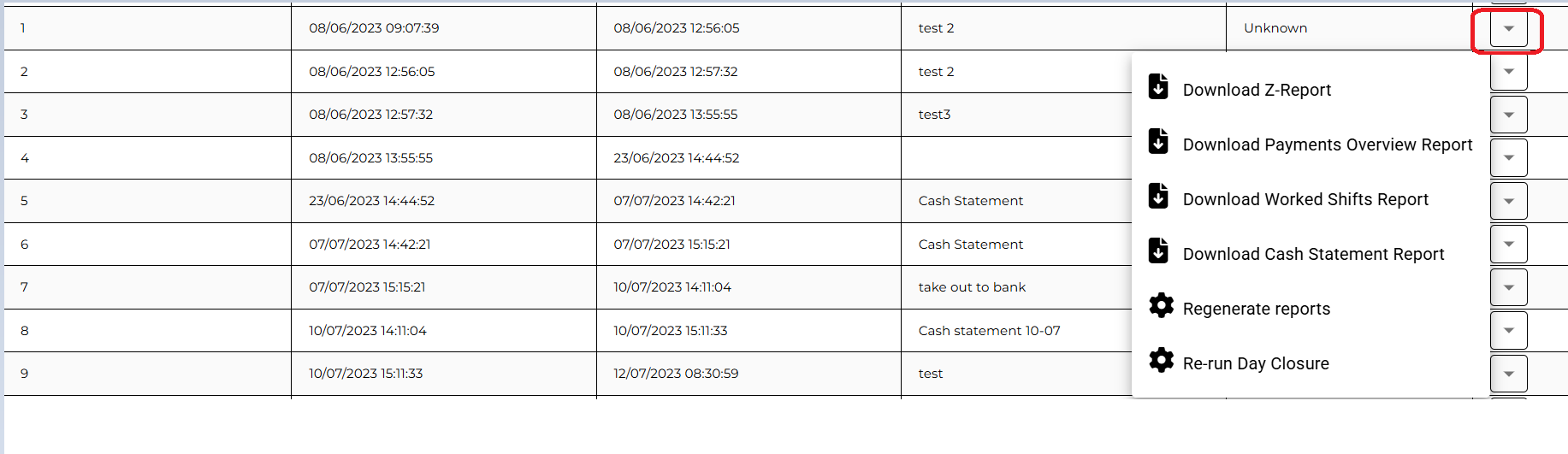Click the gear icon beside Re-run Day Closure

(x=1161, y=361)
